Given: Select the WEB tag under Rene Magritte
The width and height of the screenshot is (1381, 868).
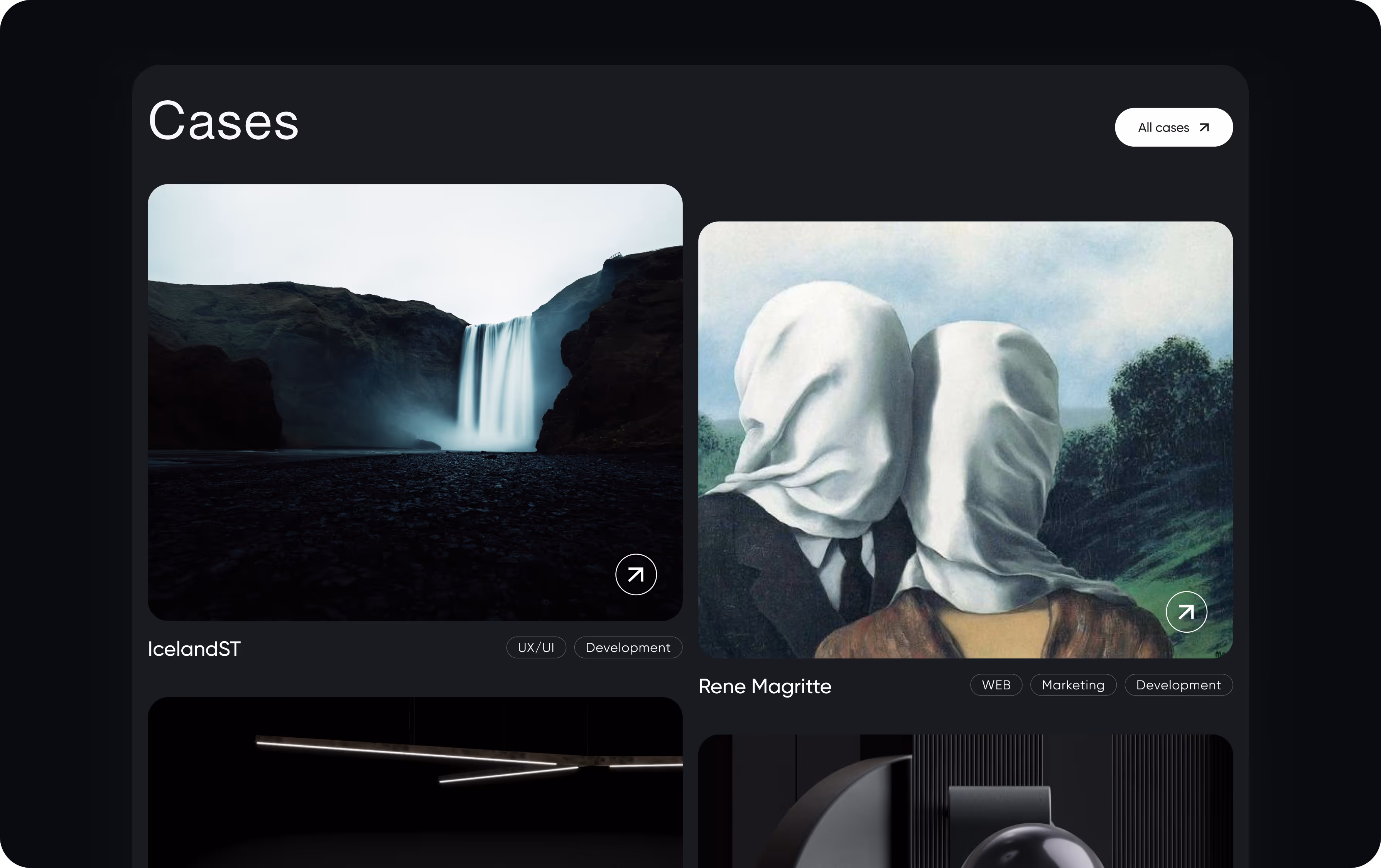Looking at the screenshot, I should coord(996,685).
